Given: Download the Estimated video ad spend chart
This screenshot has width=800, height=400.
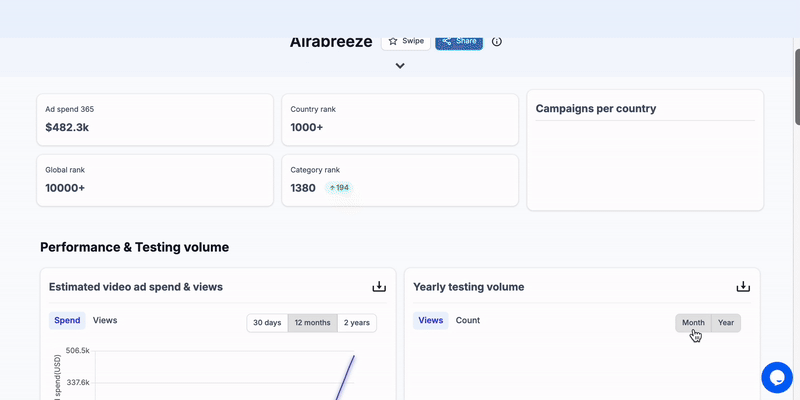Looking at the screenshot, I should 379,287.
